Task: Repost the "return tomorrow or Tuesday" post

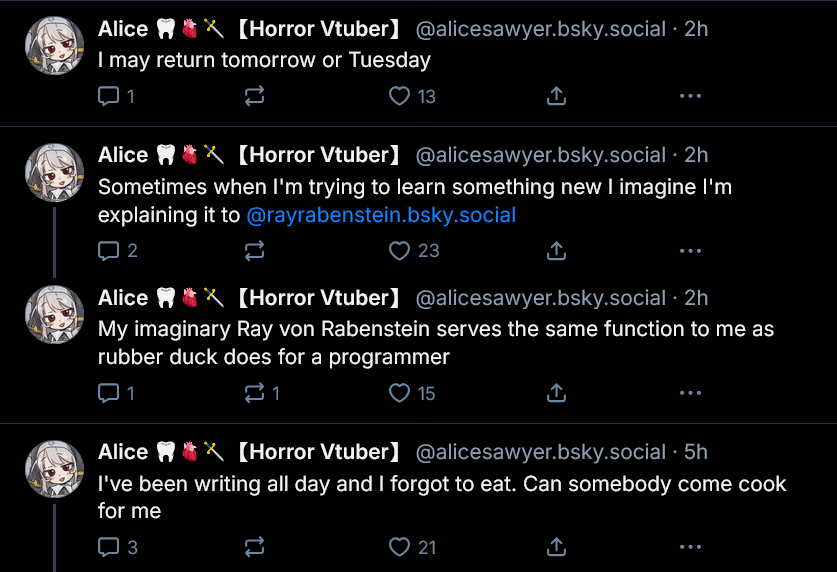Action: click(x=255, y=97)
